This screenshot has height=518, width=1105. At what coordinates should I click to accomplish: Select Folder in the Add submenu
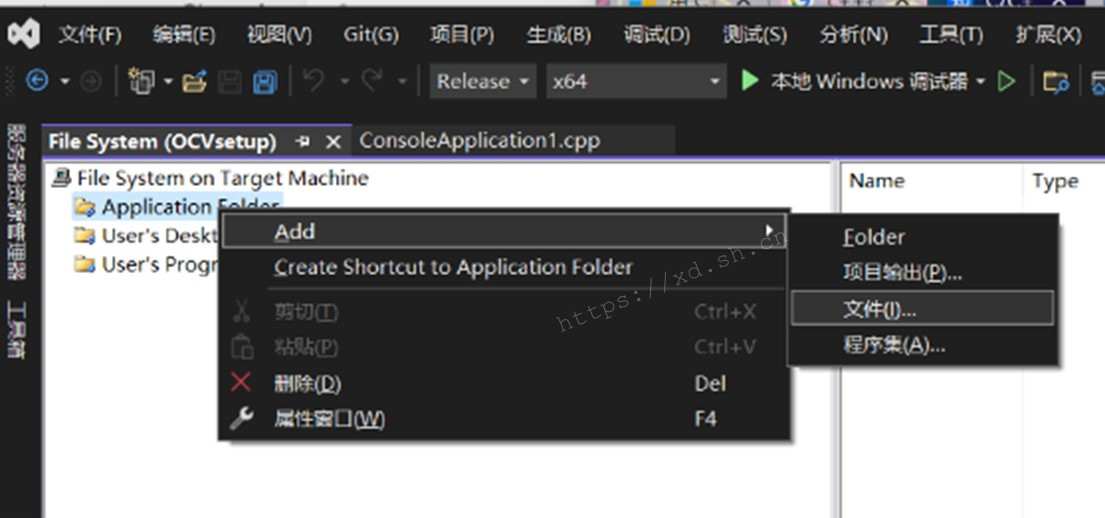click(922, 238)
